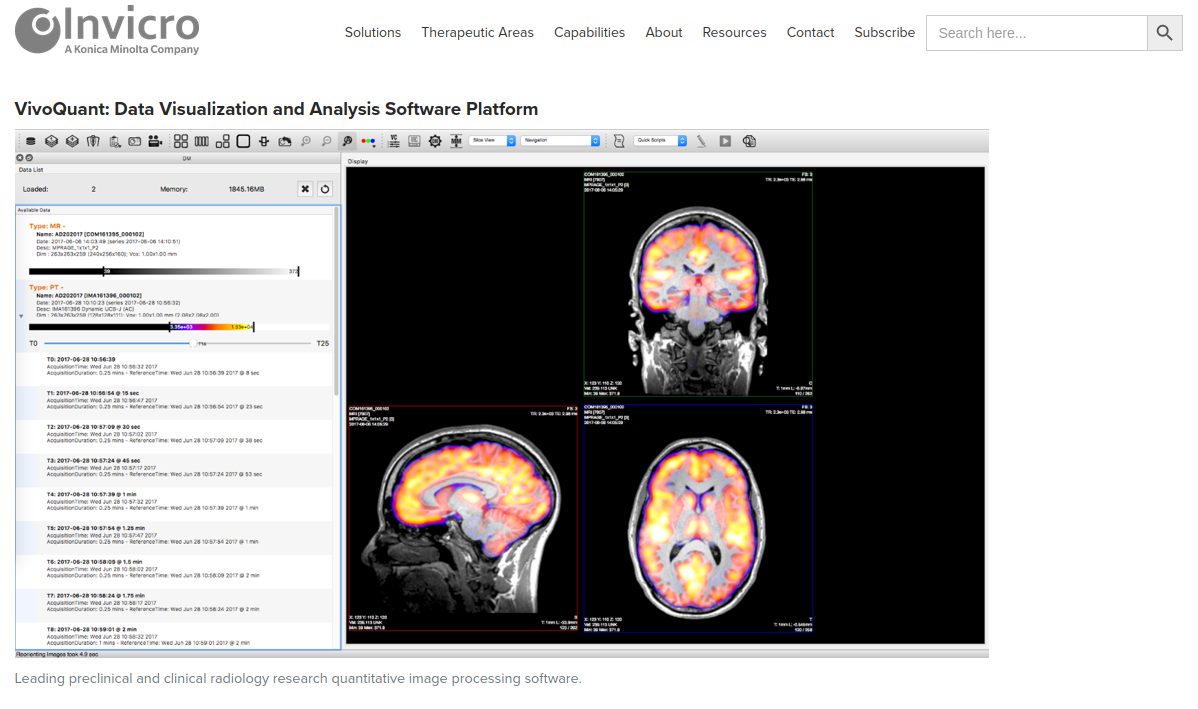Open the Therapeutic Areas menu
Screen dimensions: 1198x709
(x=478, y=32)
